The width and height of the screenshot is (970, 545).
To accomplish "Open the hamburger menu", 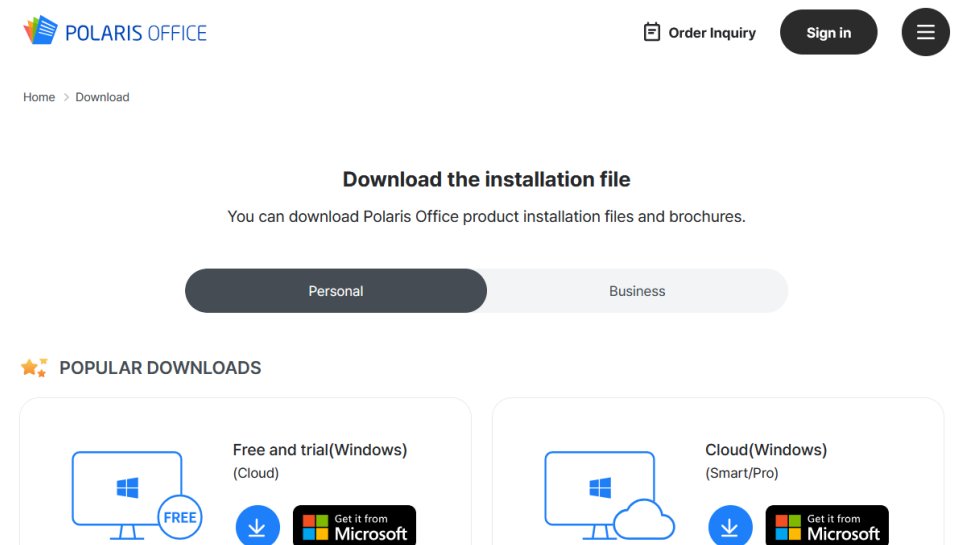I will [x=925, y=32].
